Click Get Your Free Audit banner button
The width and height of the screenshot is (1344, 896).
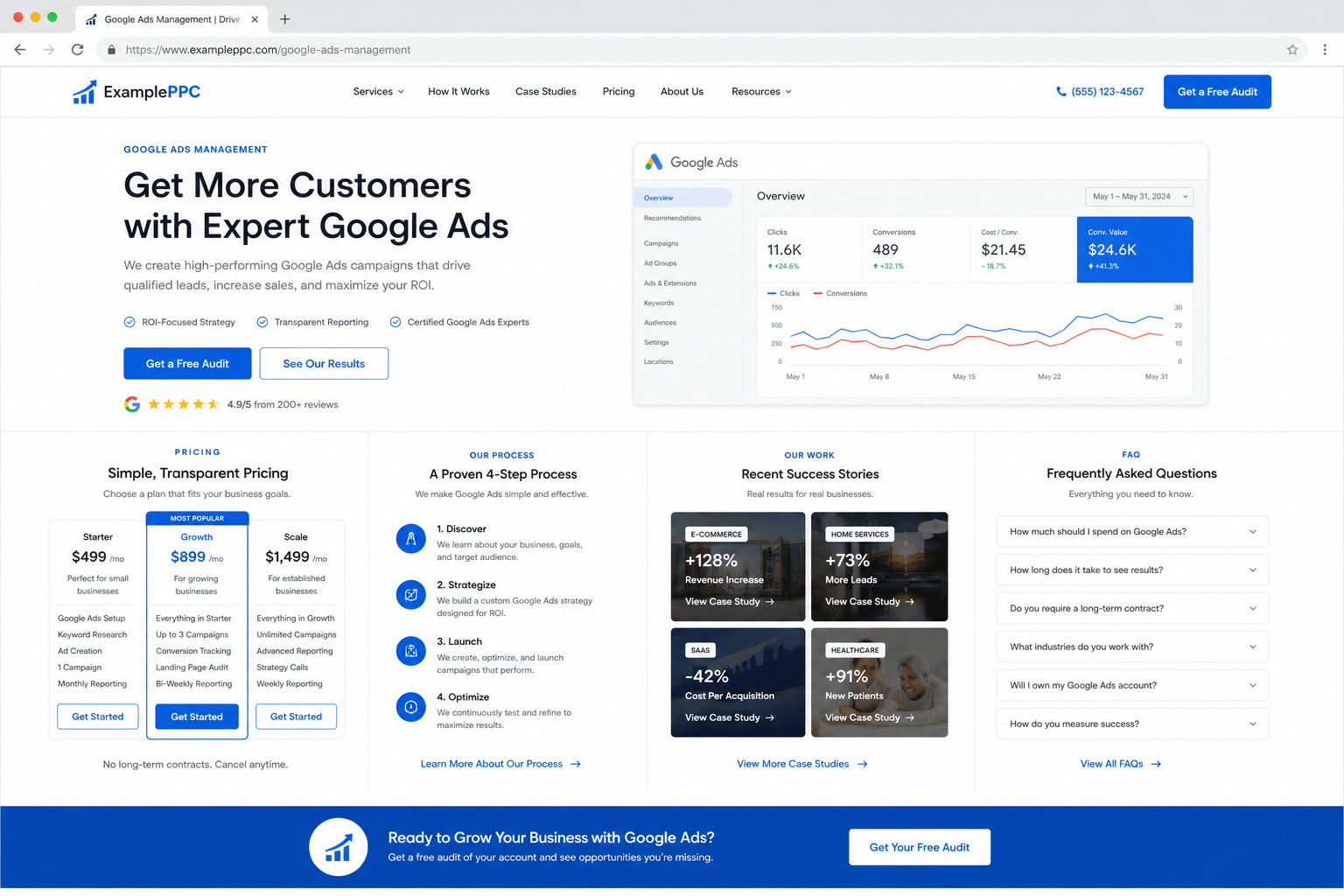920,847
